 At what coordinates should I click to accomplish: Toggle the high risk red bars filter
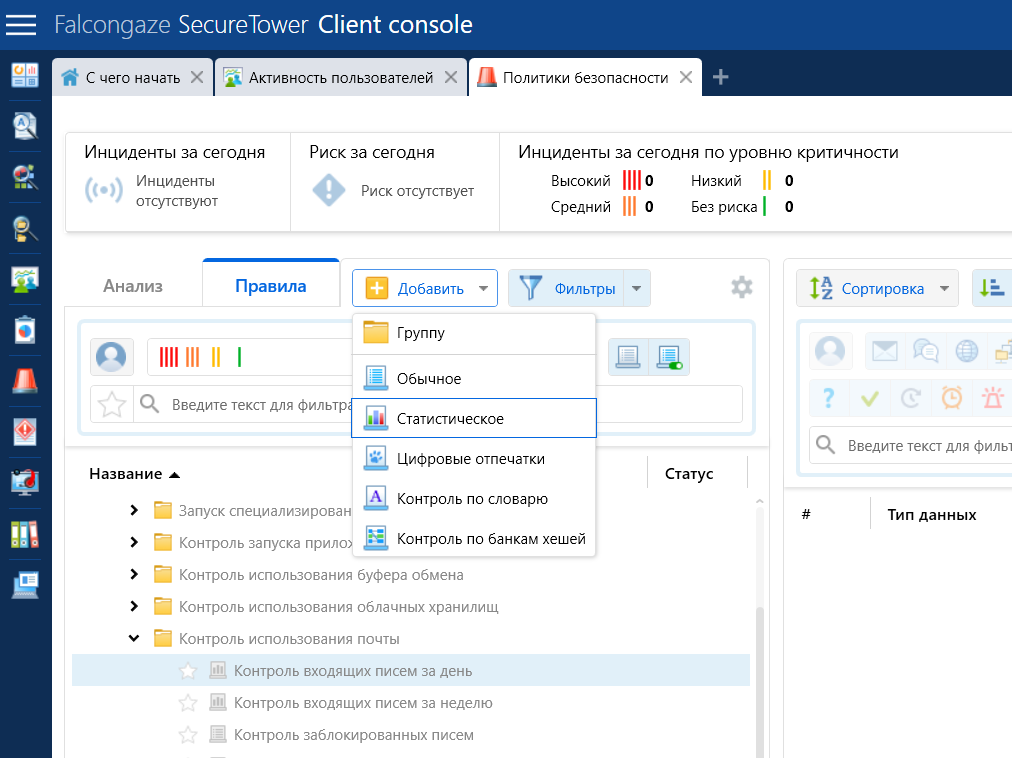click(x=168, y=356)
